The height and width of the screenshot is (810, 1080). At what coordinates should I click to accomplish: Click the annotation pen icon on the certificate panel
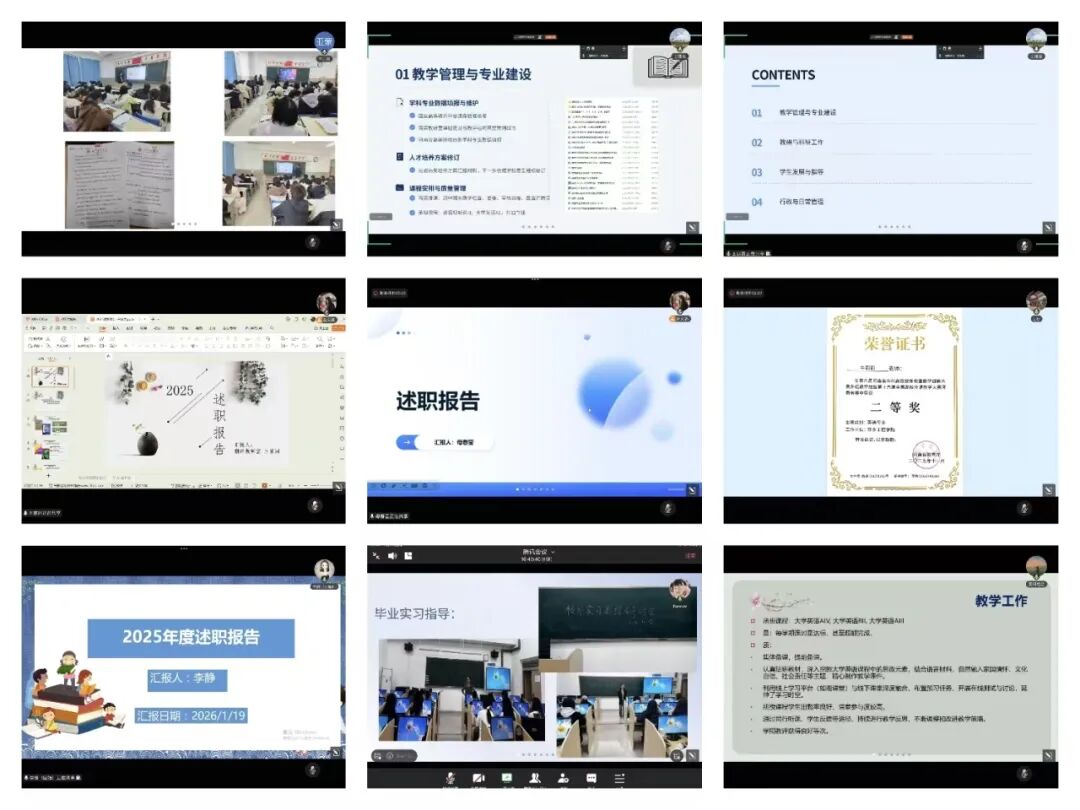[1048, 490]
